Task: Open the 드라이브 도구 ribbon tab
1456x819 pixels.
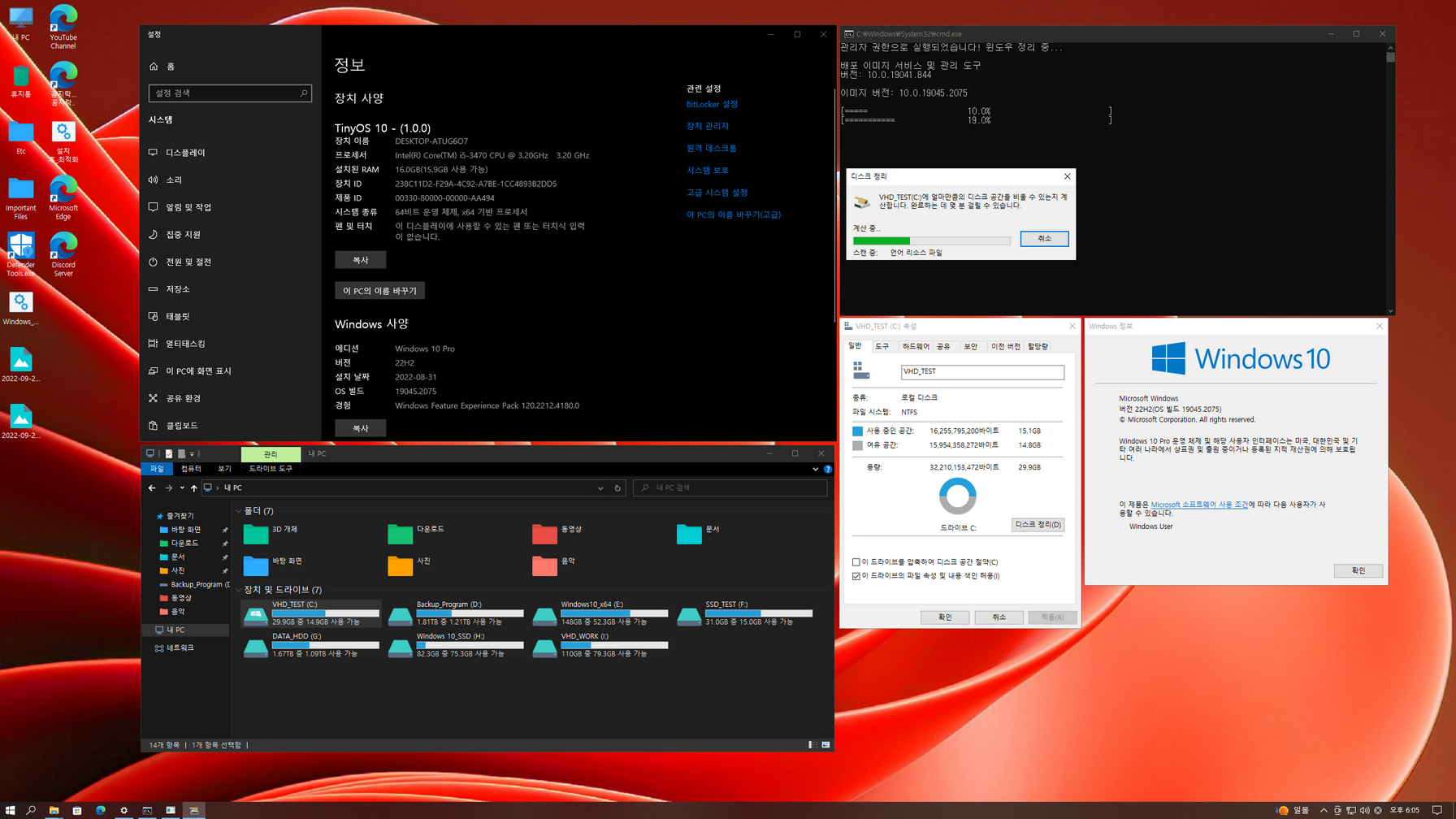Action: 271,469
